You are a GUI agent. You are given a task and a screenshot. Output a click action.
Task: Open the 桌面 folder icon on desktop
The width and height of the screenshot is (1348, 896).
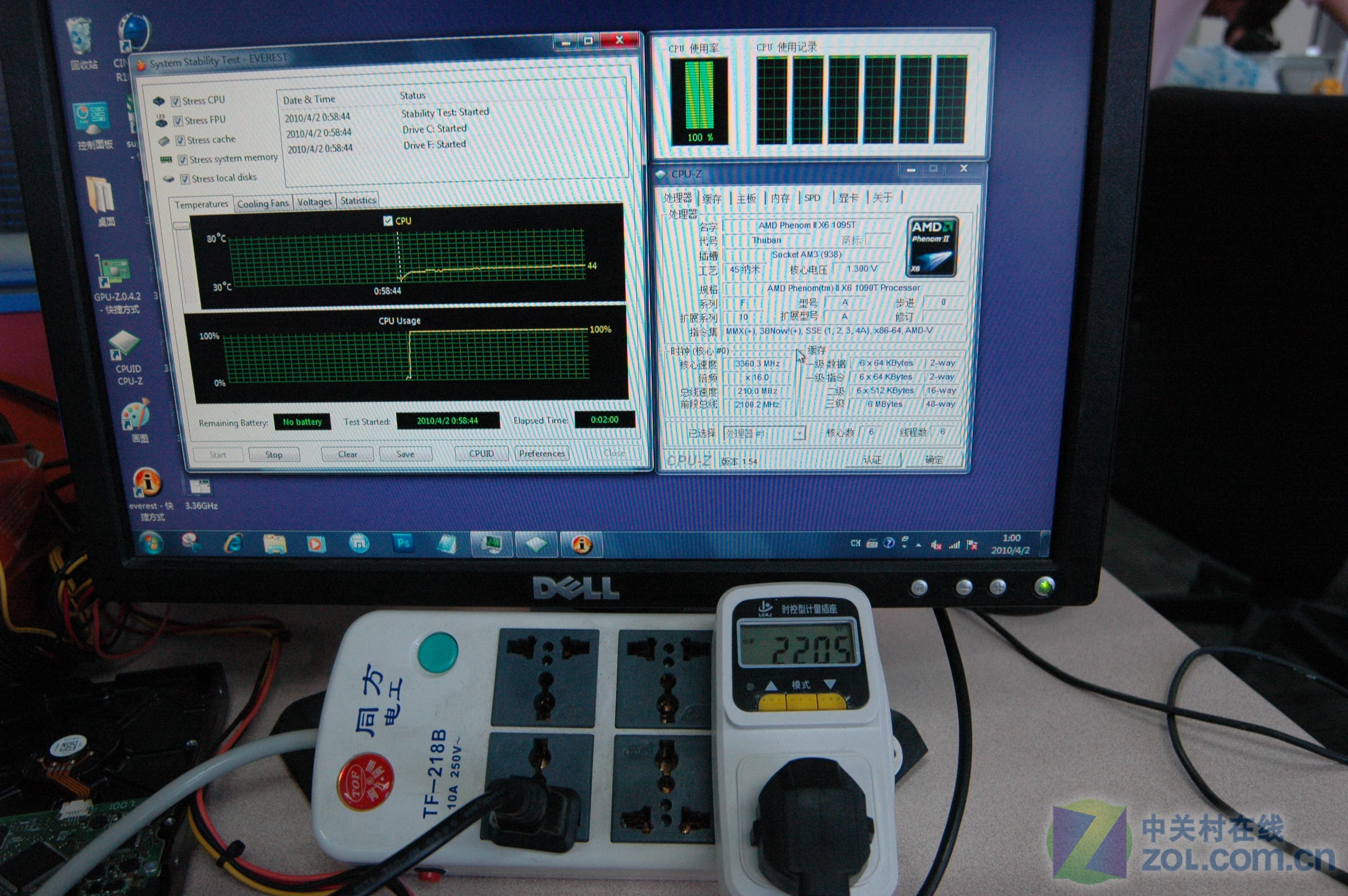click(x=103, y=201)
